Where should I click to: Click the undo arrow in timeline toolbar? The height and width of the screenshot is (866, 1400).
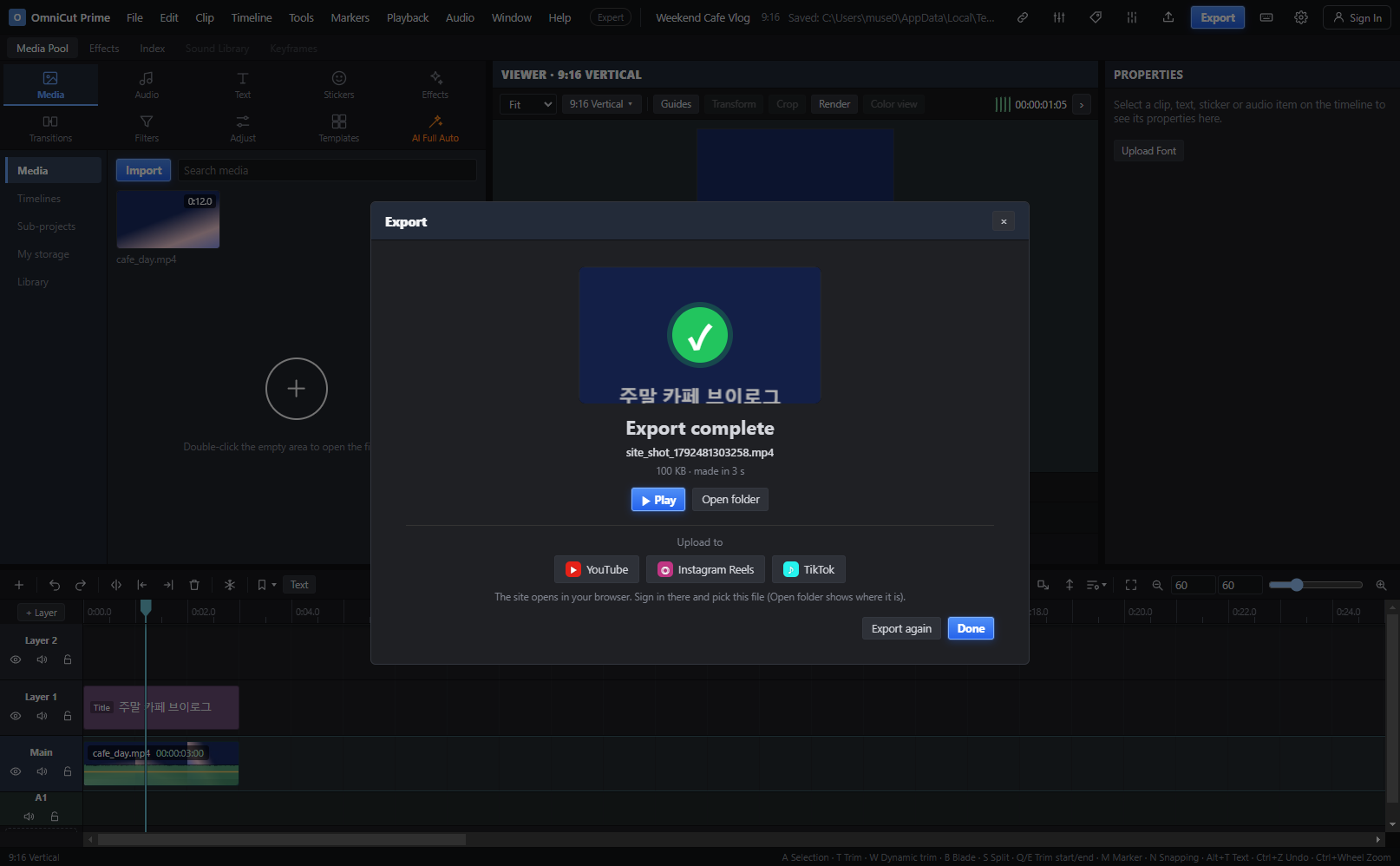click(x=55, y=585)
